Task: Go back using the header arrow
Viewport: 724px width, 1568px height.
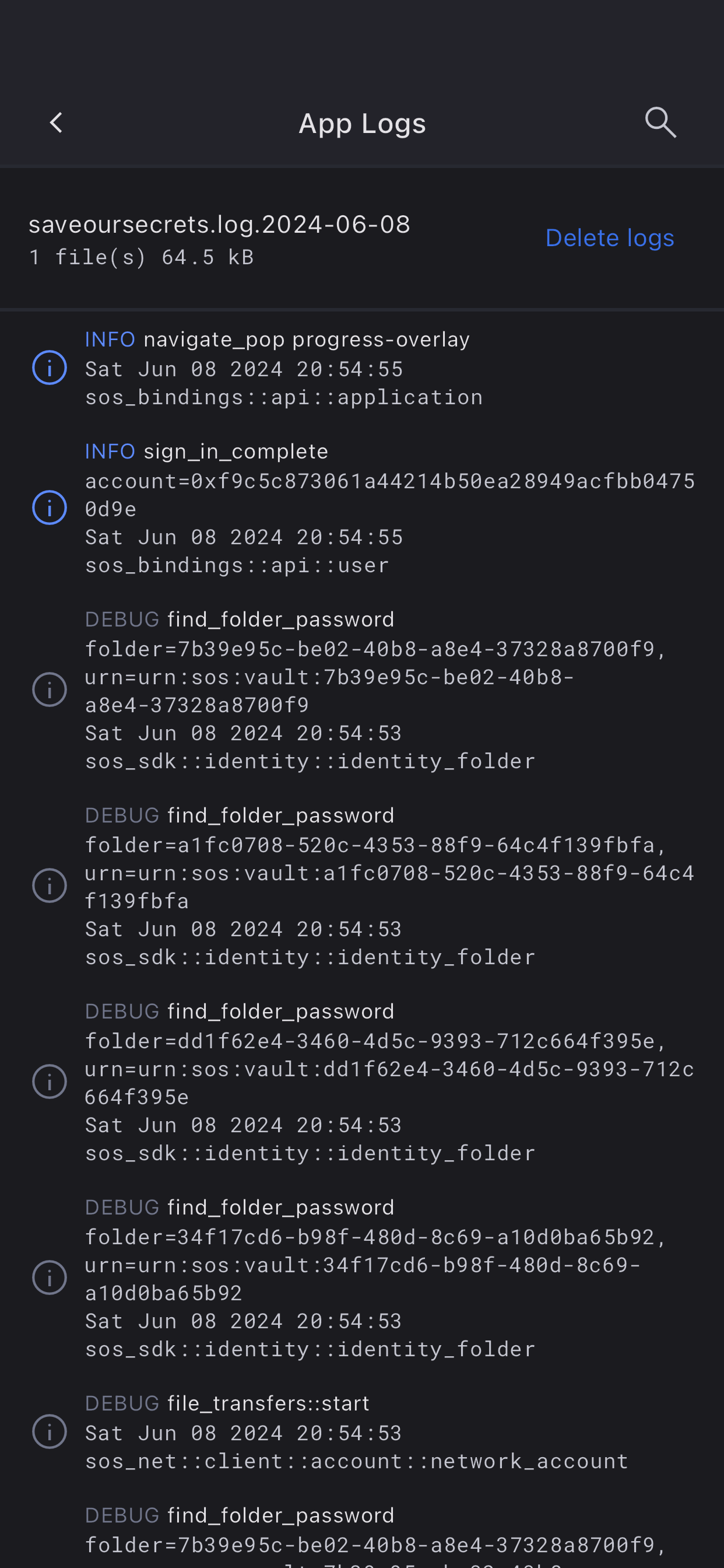Action: (56, 123)
